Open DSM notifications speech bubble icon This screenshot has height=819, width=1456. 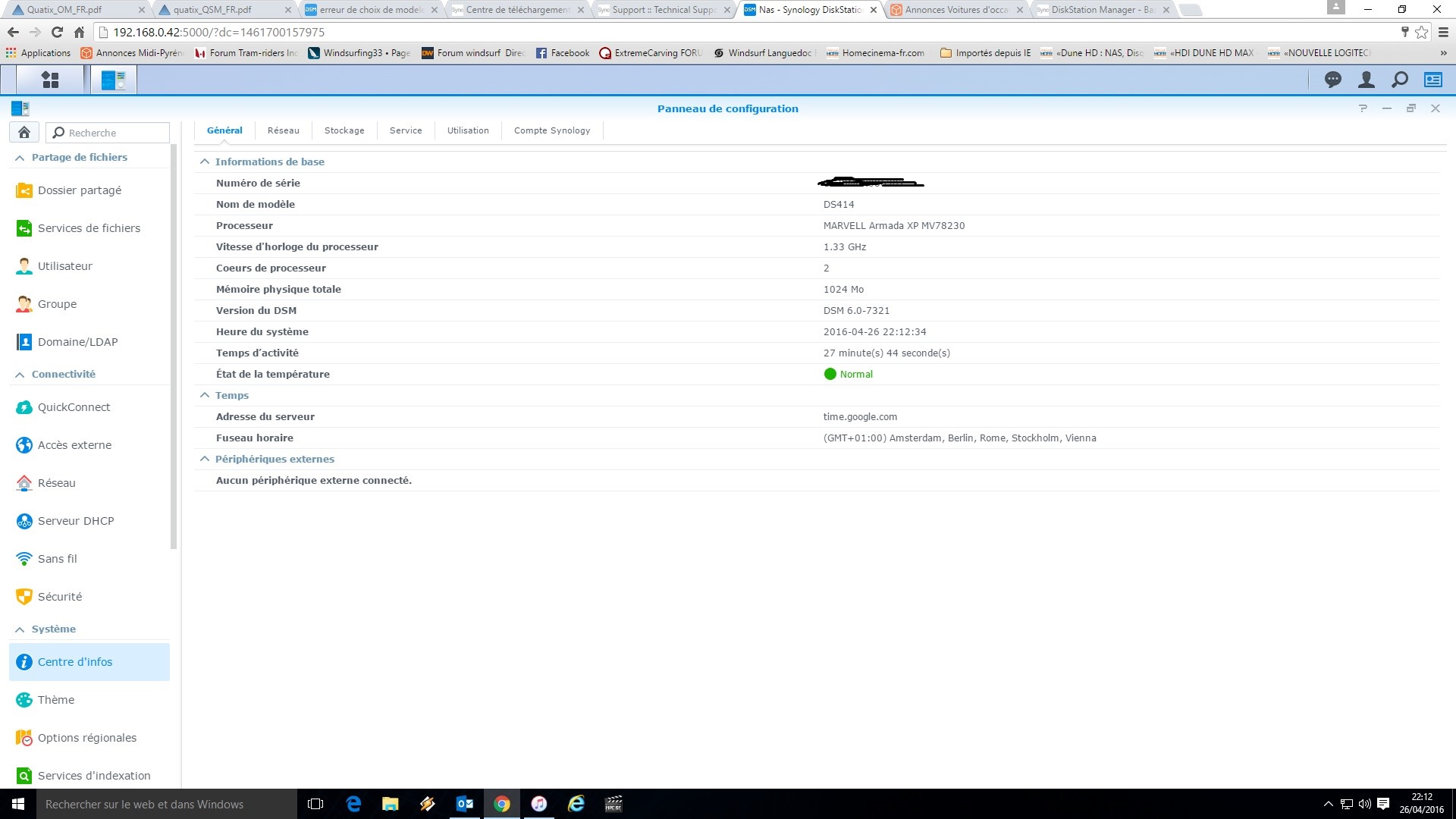[1332, 80]
